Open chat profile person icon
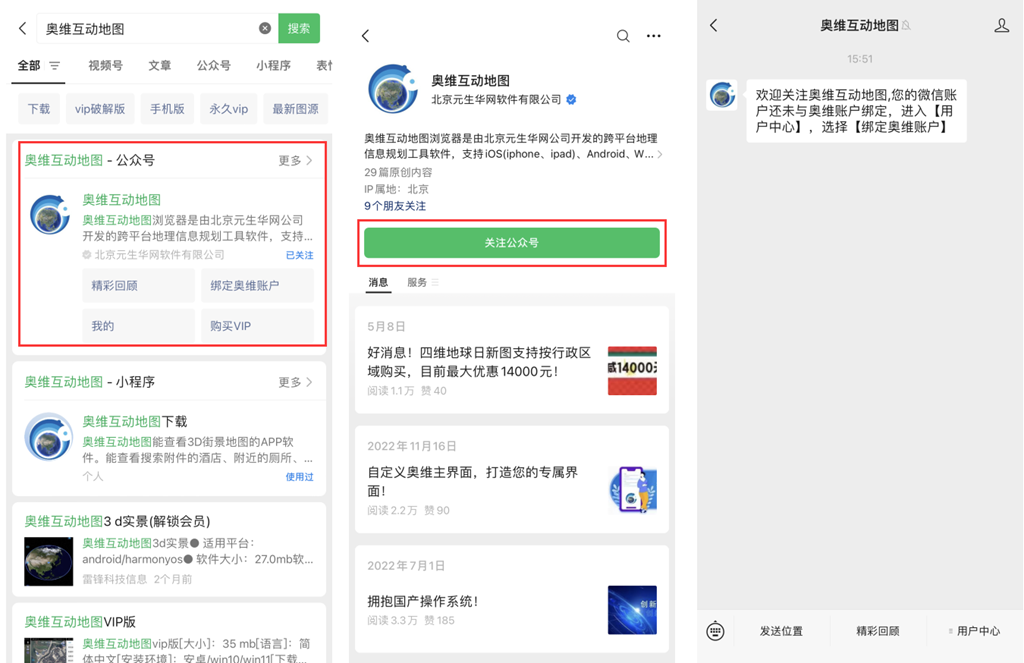Image resolution: width=1024 pixels, height=663 pixels. 1001,26
